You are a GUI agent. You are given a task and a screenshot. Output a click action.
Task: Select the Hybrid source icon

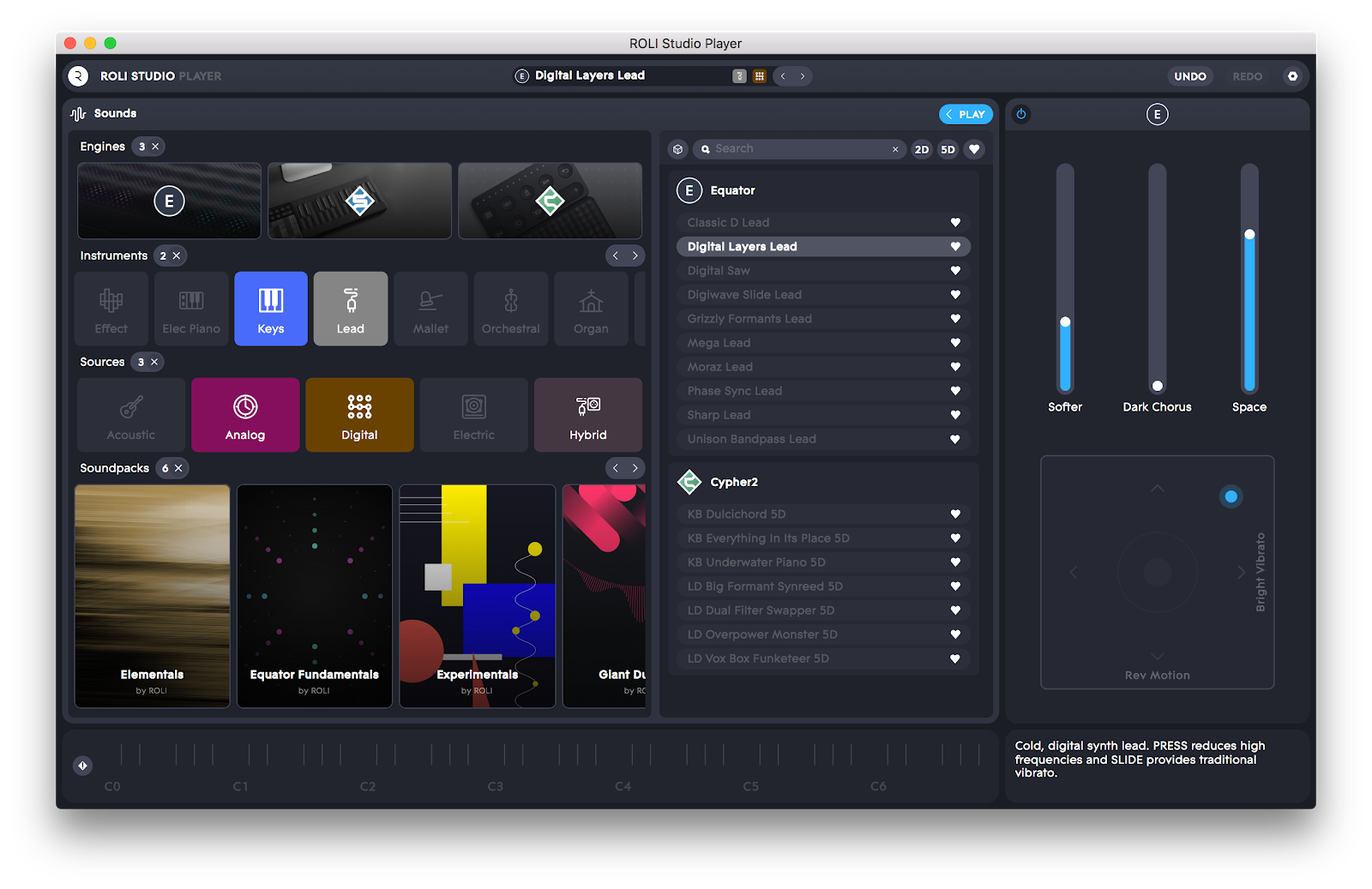[x=587, y=415]
